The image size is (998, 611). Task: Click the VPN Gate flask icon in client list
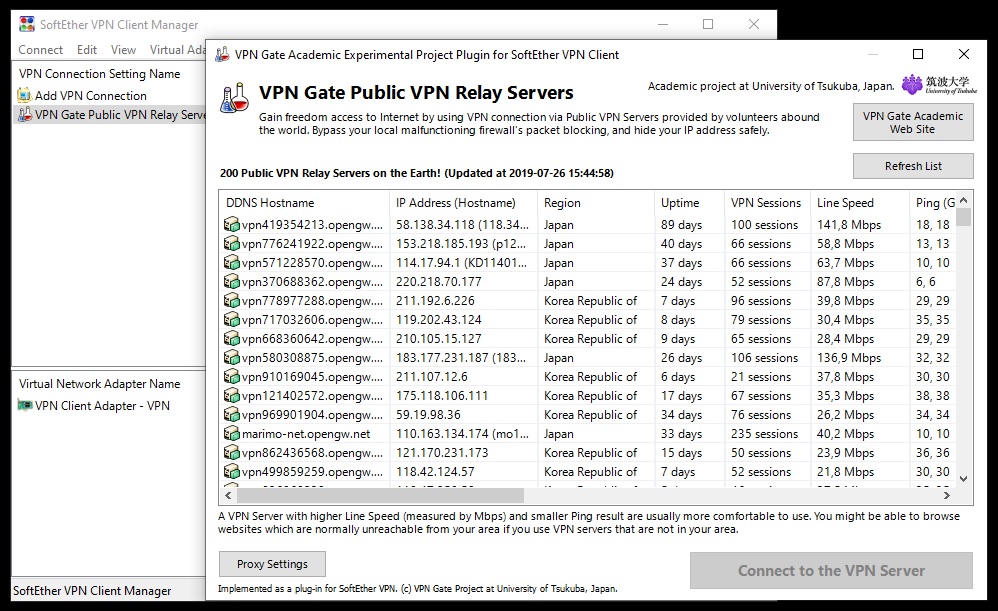pyautogui.click(x=24, y=115)
